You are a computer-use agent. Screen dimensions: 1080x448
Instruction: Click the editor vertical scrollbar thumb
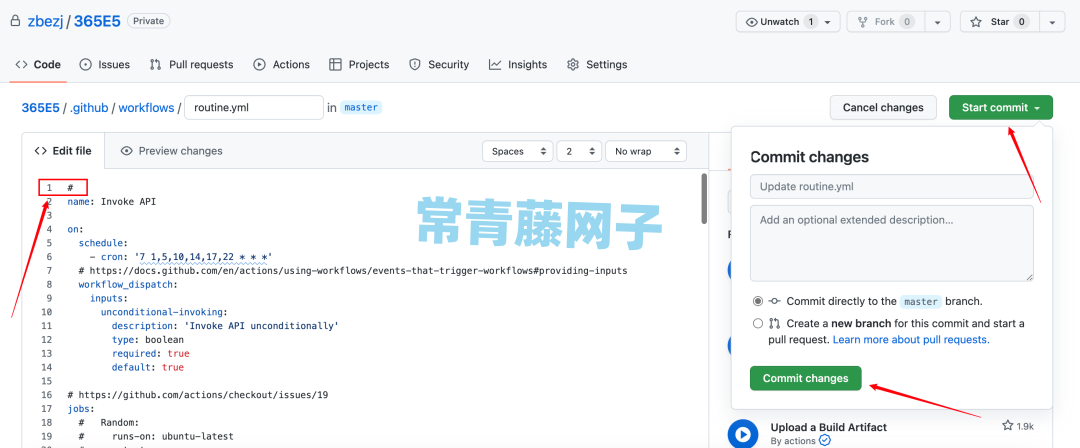[704, 198]
